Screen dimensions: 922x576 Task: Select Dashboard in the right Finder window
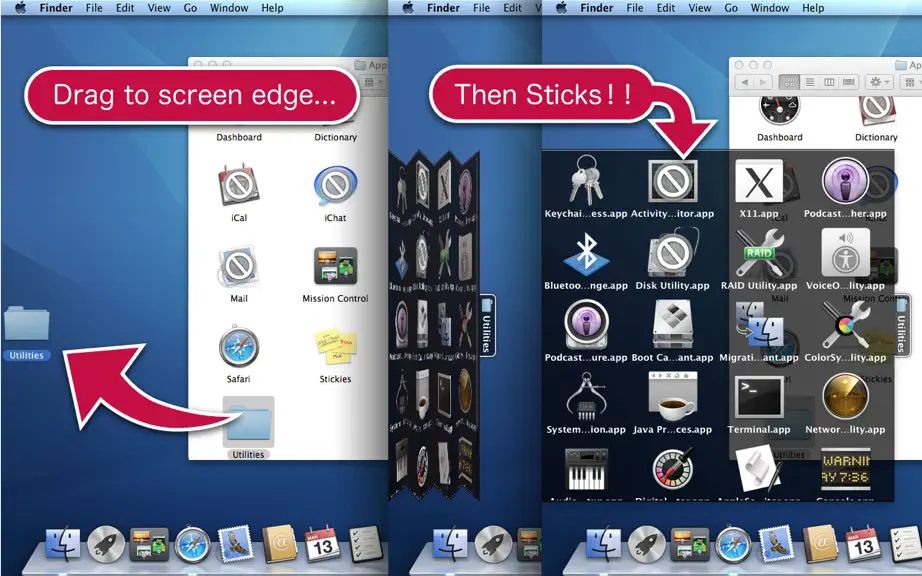point(780,113)
